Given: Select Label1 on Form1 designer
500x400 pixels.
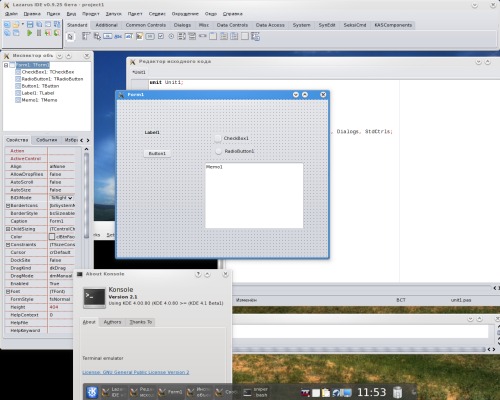Looking at the screenshot, I should point(152,132).
